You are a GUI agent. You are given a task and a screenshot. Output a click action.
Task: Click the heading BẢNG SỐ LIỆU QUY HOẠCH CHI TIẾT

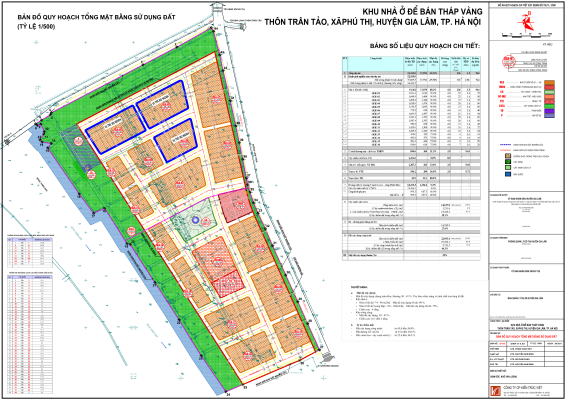pyautogui.click(x=425, y=46)
